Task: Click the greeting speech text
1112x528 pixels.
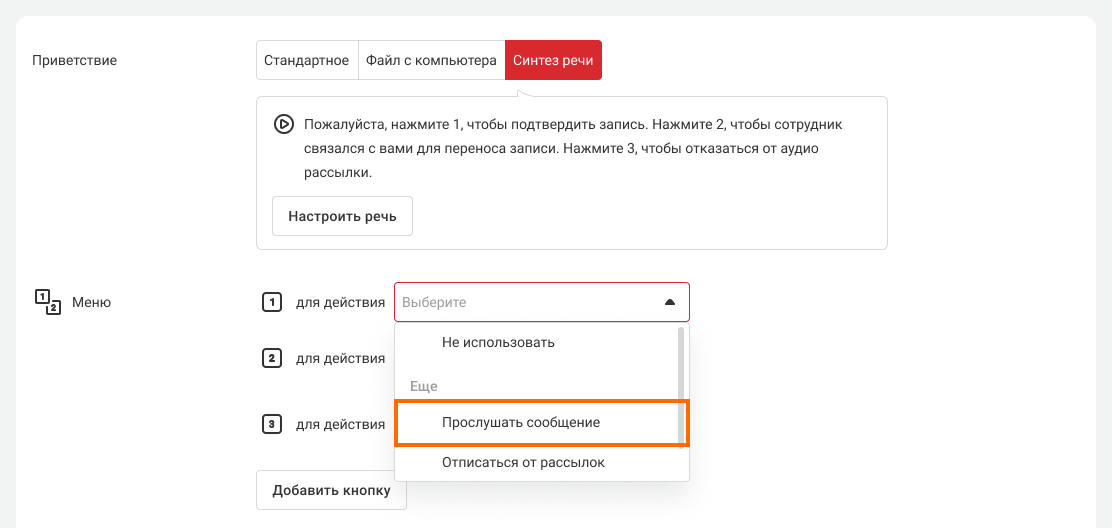Action: pyautogui.click(x=573, y=148)
